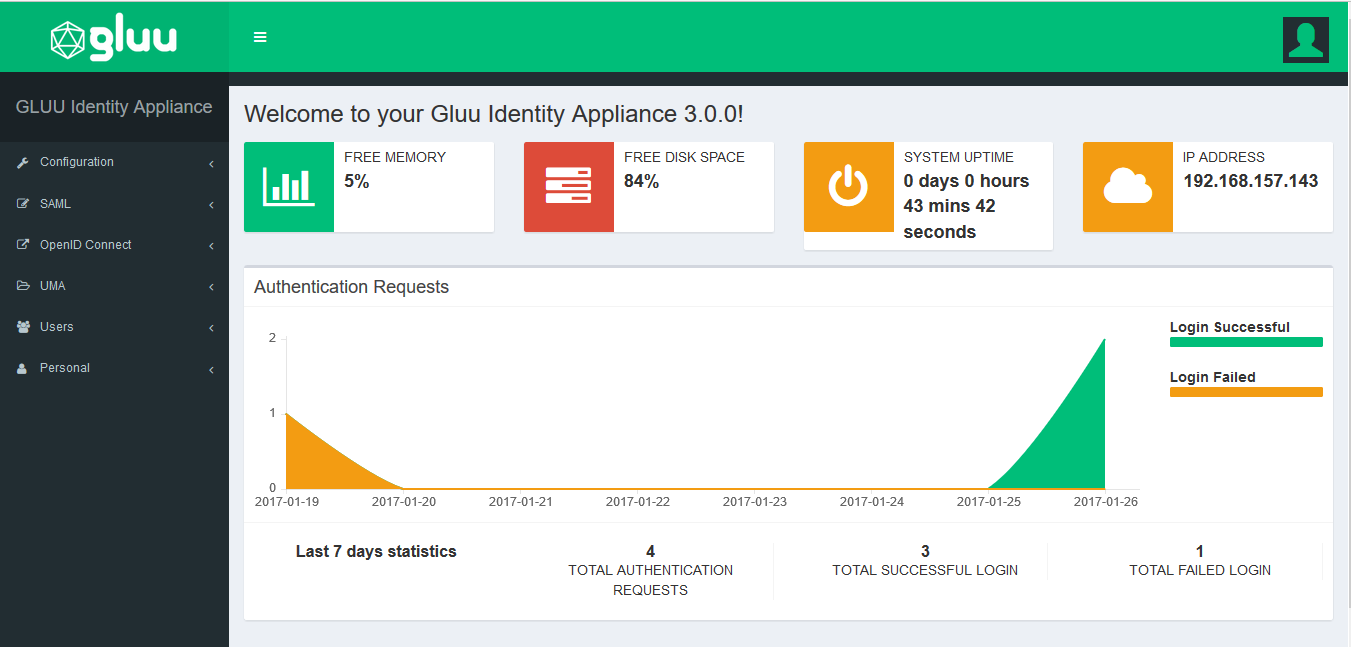This screenshot has width=1351, height=647.
Task: Open the OpenID Connect menu item
Action: 85,245
